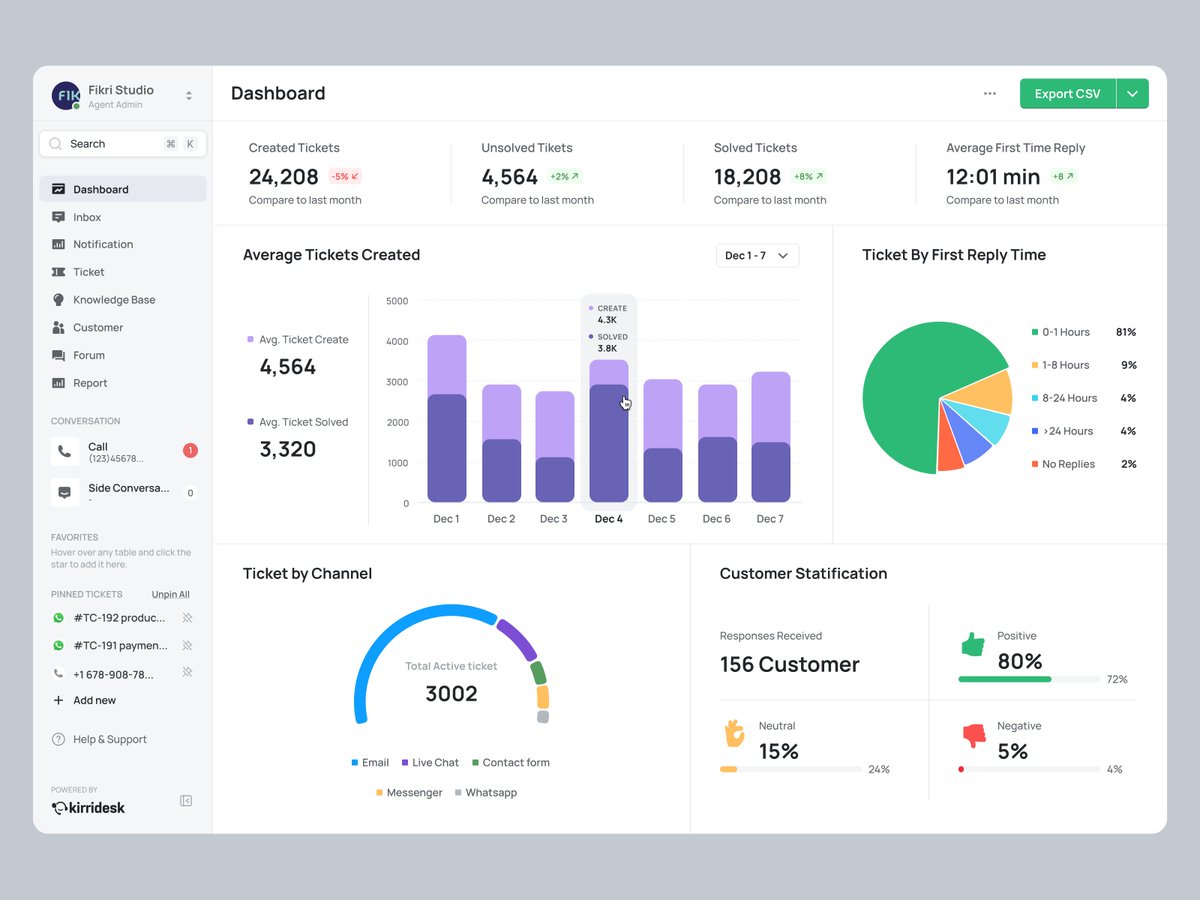
Task: Expand the Export CSV options chevron
Action: (x=1132, y=93)
